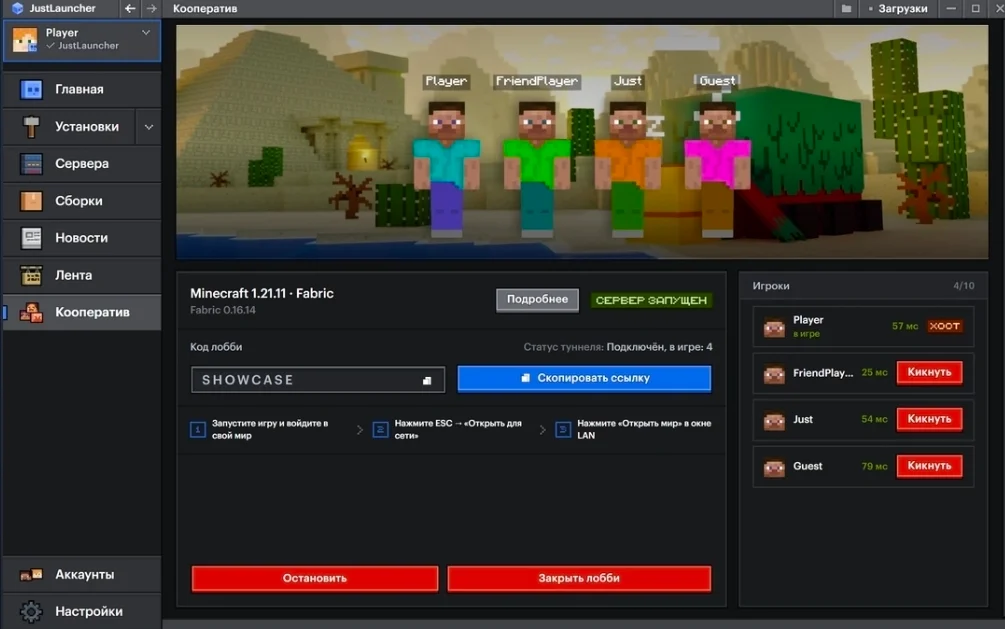Click the Сервера sidebar icon
Viewport: 1005px width, 629px height.
(31, 164)
